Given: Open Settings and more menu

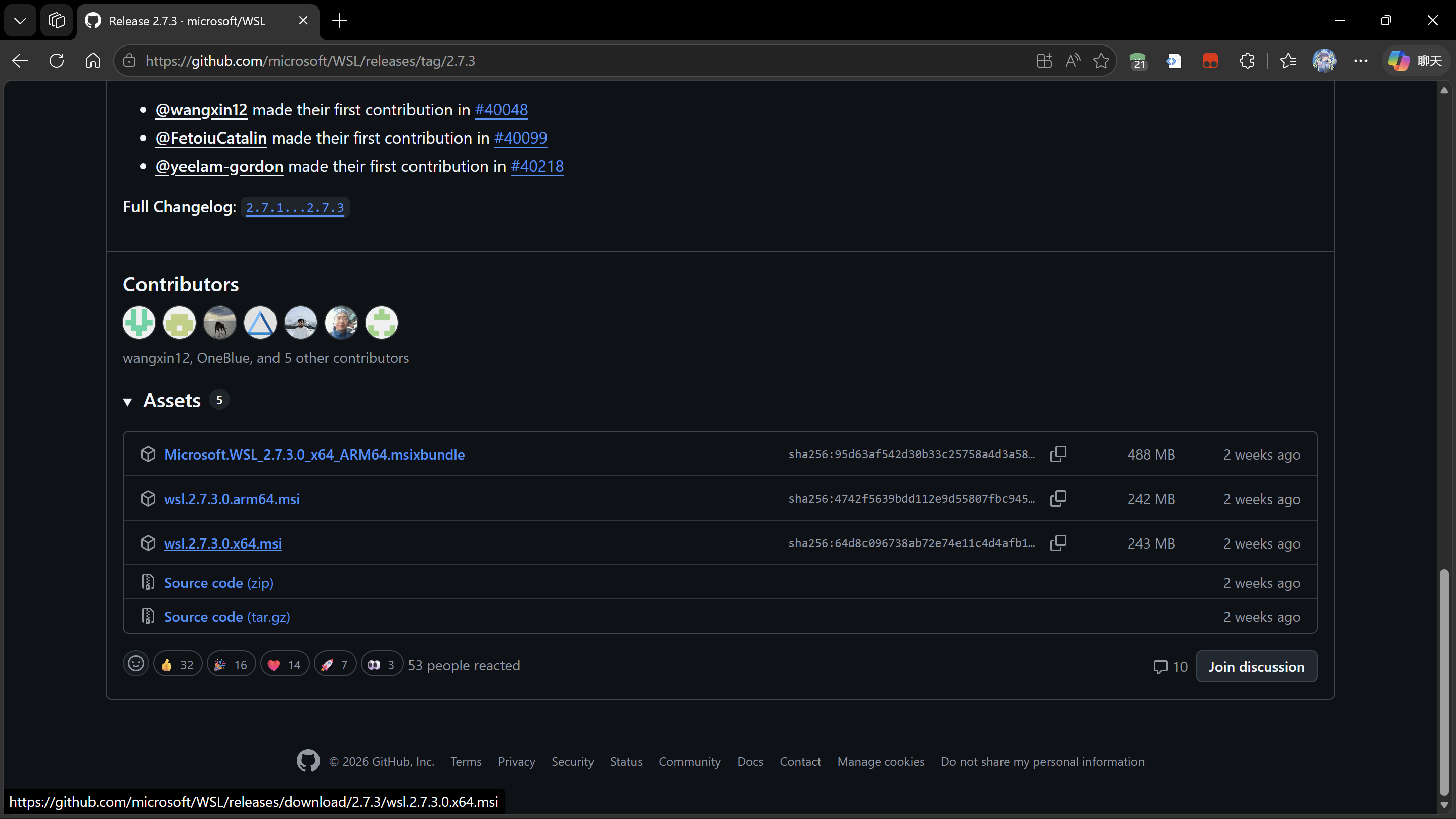Looking at the screenshot, I should pyautogui.click(x=1361, y=61).
